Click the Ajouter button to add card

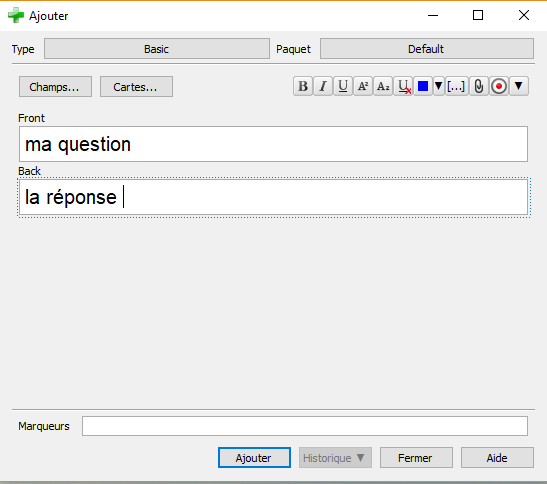click(254, 457)
